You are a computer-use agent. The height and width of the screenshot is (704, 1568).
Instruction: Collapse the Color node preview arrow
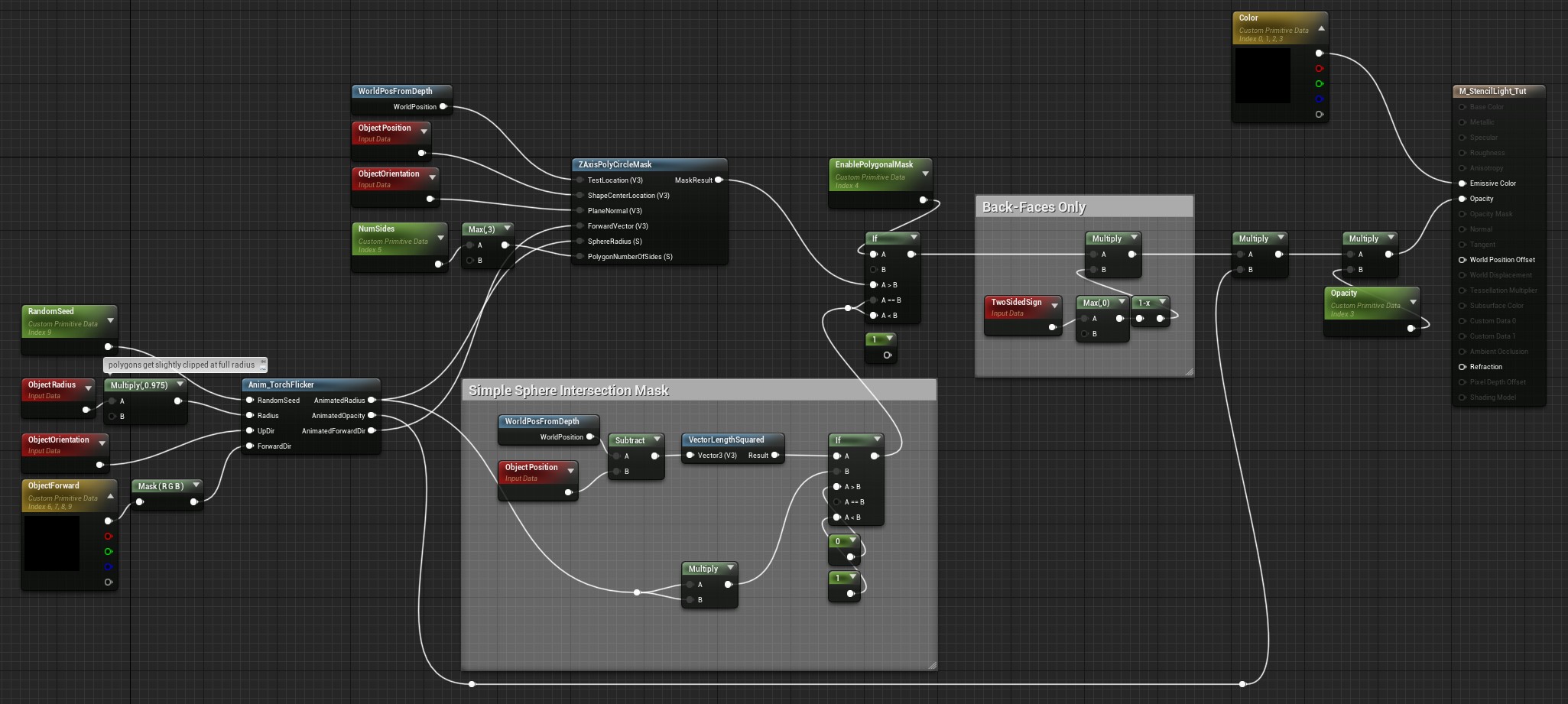[x=1321, y=28]
